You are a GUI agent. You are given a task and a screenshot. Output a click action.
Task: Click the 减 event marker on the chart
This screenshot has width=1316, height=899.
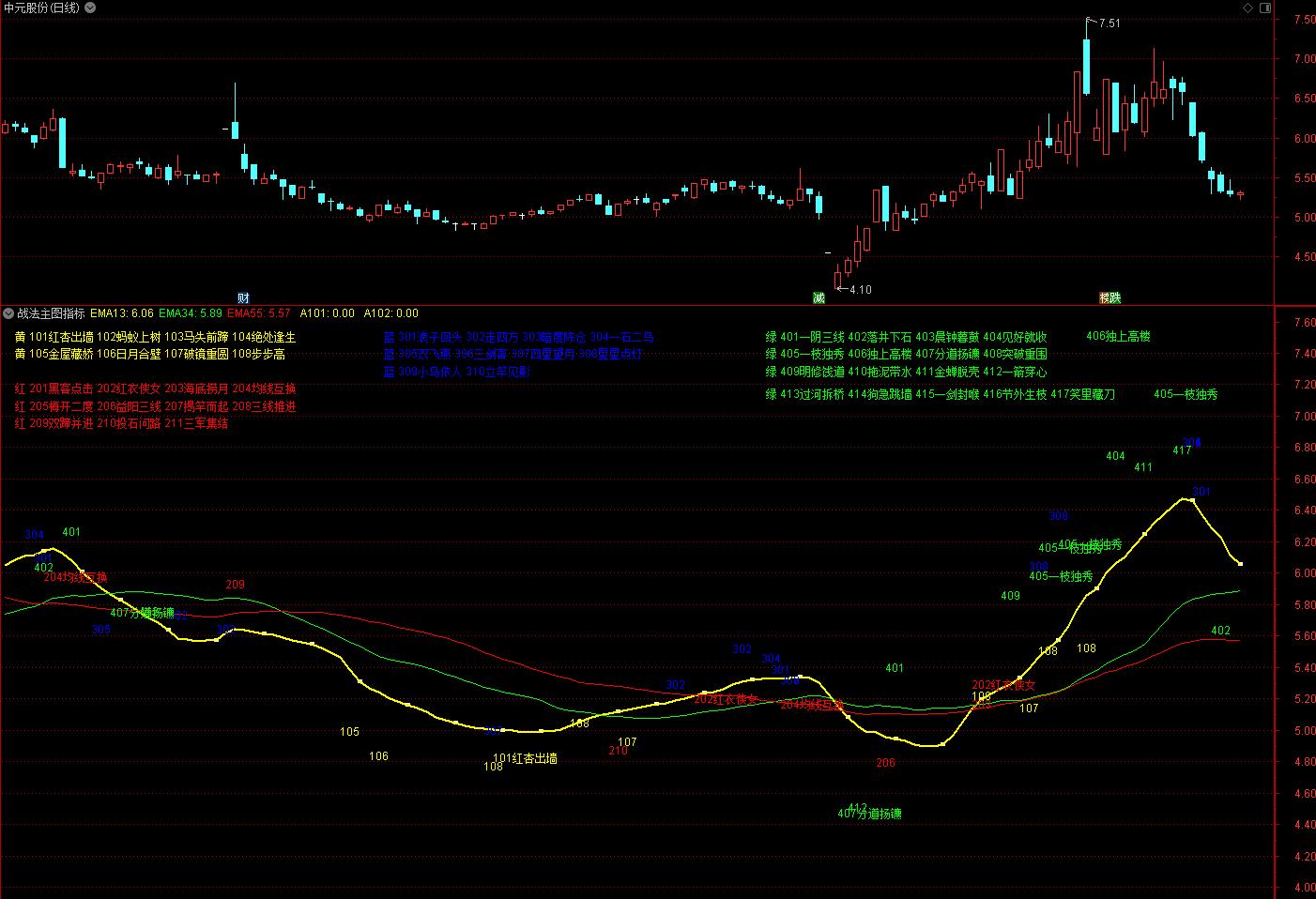819,297
